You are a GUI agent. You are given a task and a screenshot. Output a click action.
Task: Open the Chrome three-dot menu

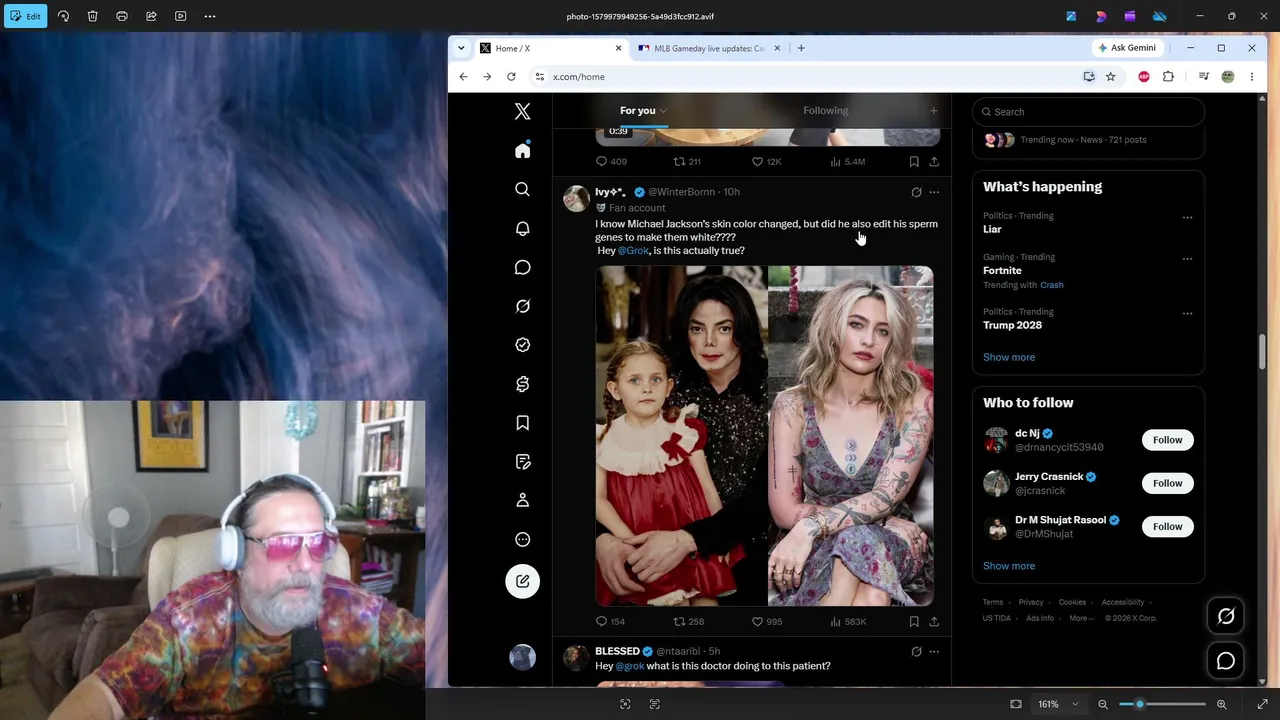click(1251, 77)
